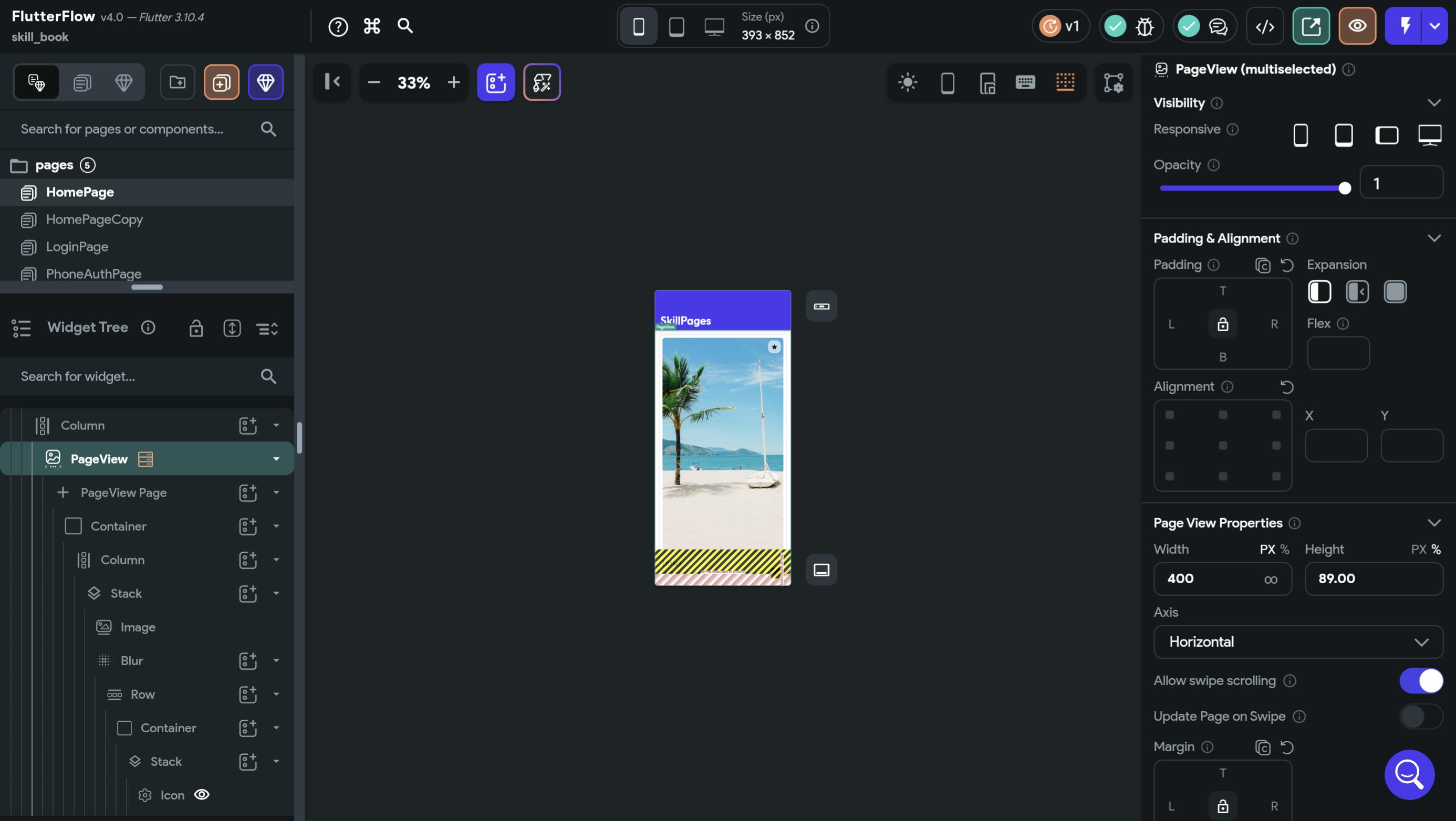This screenshot has width=1456, height=821.
Task: Click the widget tree lock icon
Action: pyautogui.click(x=195, y=328)
